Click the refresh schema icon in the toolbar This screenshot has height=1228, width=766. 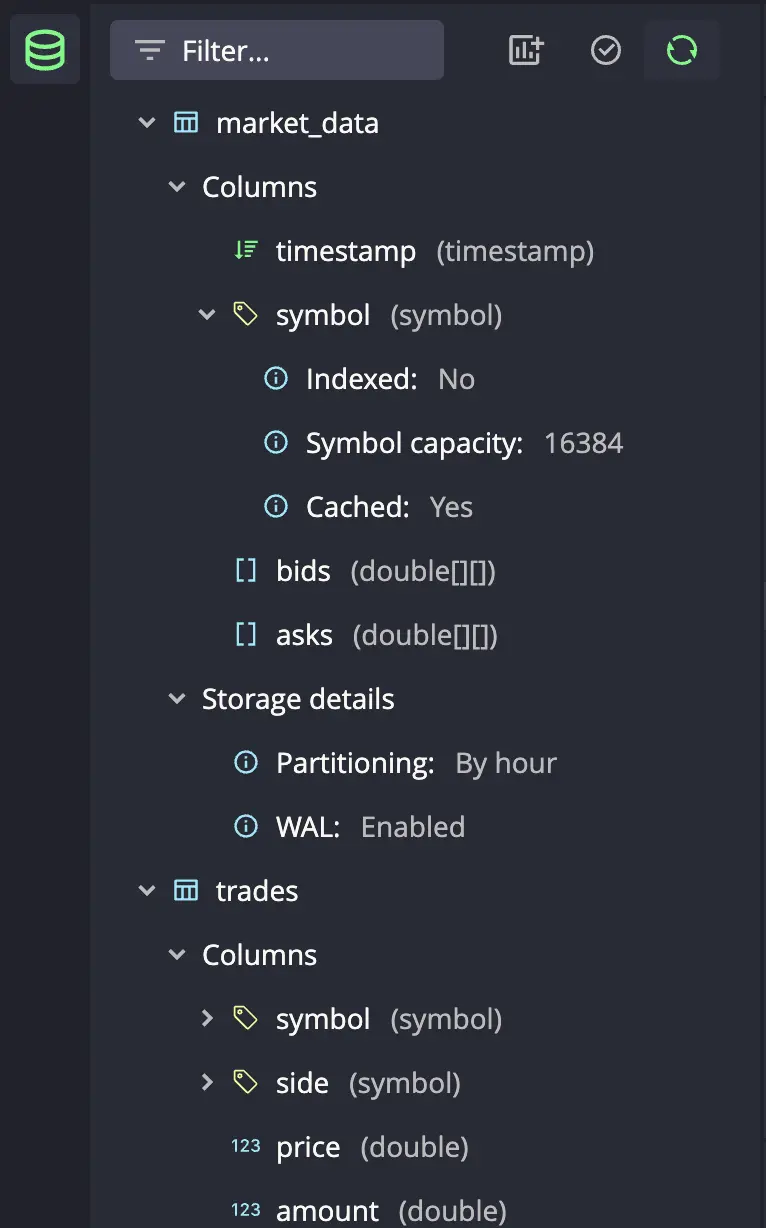pyautogui.click(x=681, y=49)
